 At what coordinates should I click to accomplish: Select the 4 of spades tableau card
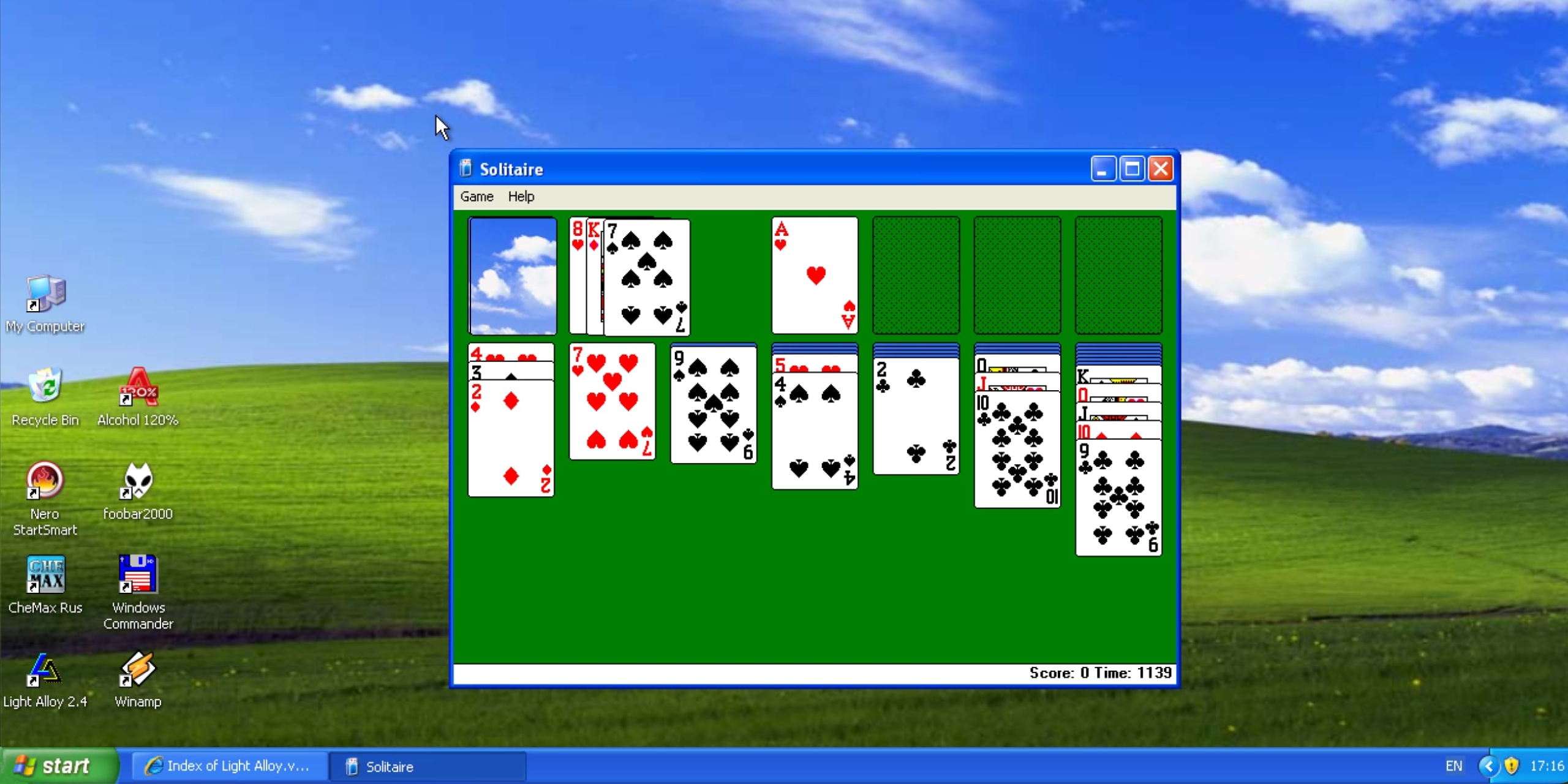(815, 431)
